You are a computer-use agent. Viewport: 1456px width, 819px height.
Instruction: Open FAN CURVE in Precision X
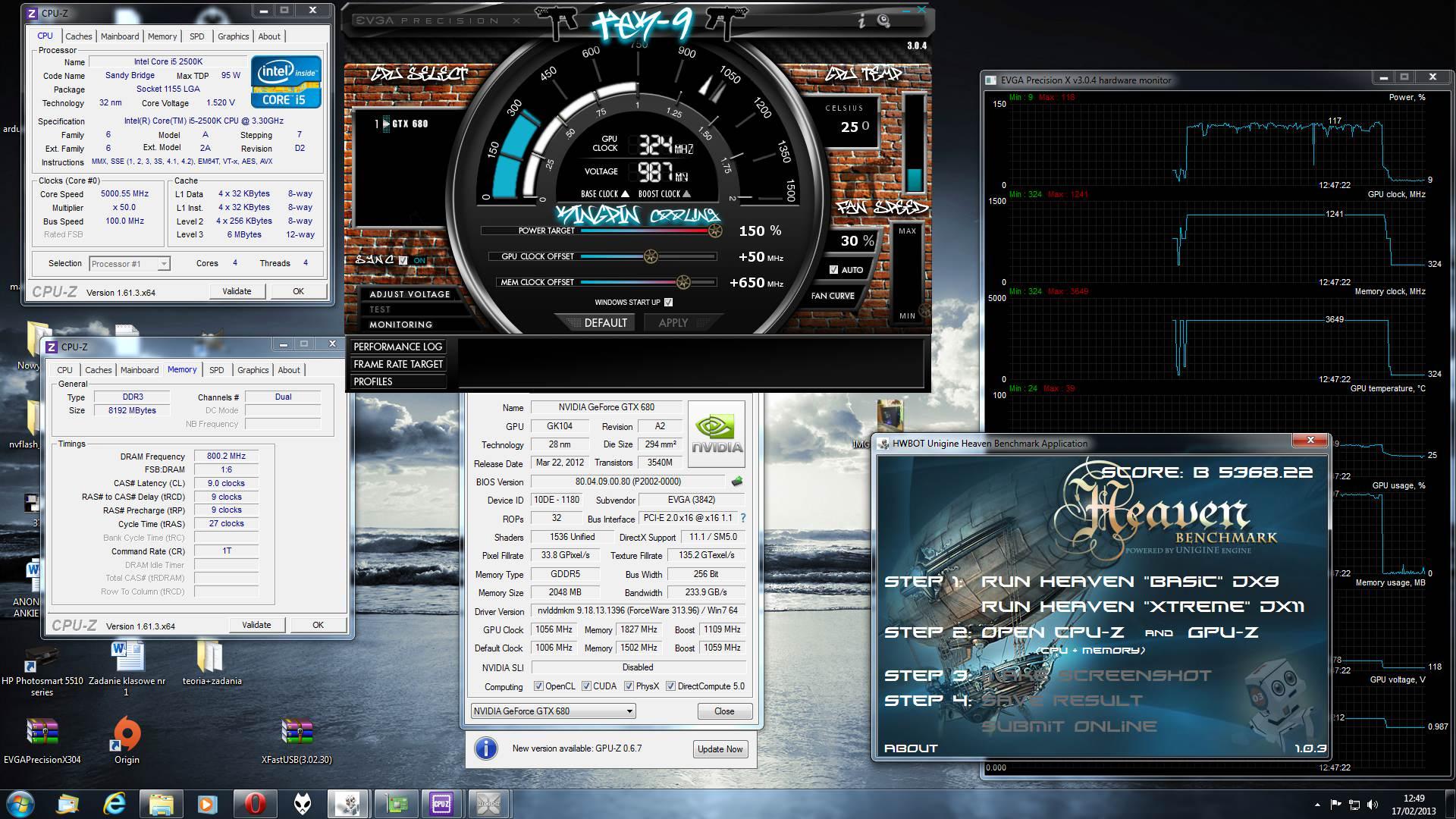point(833,296)
